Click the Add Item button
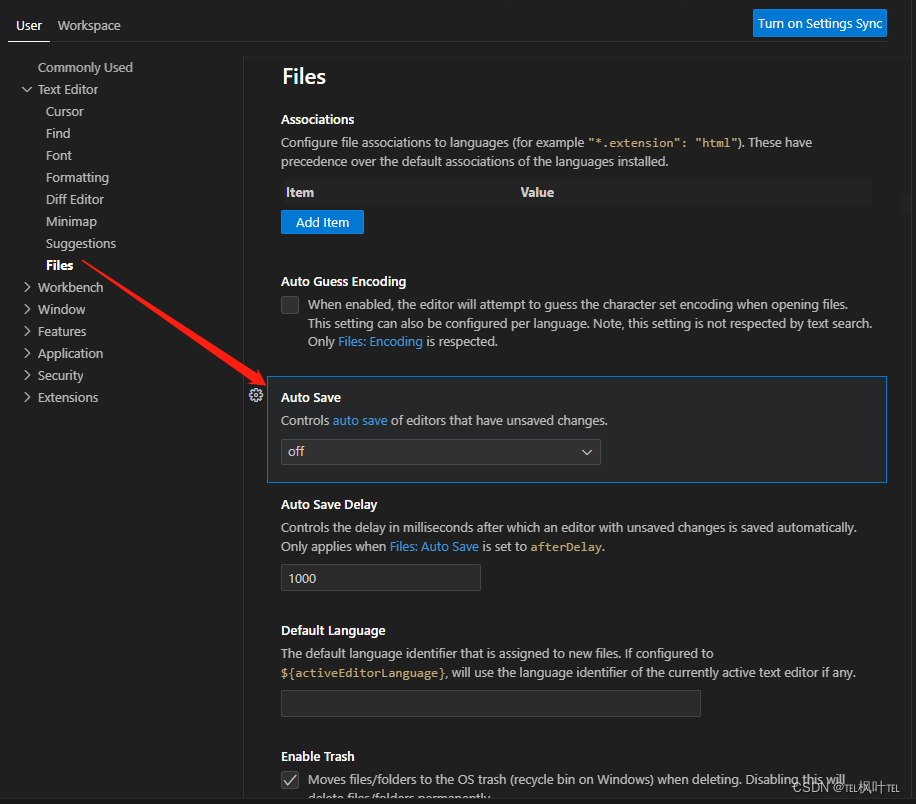 pyautogui.click(x=322, y=221)
